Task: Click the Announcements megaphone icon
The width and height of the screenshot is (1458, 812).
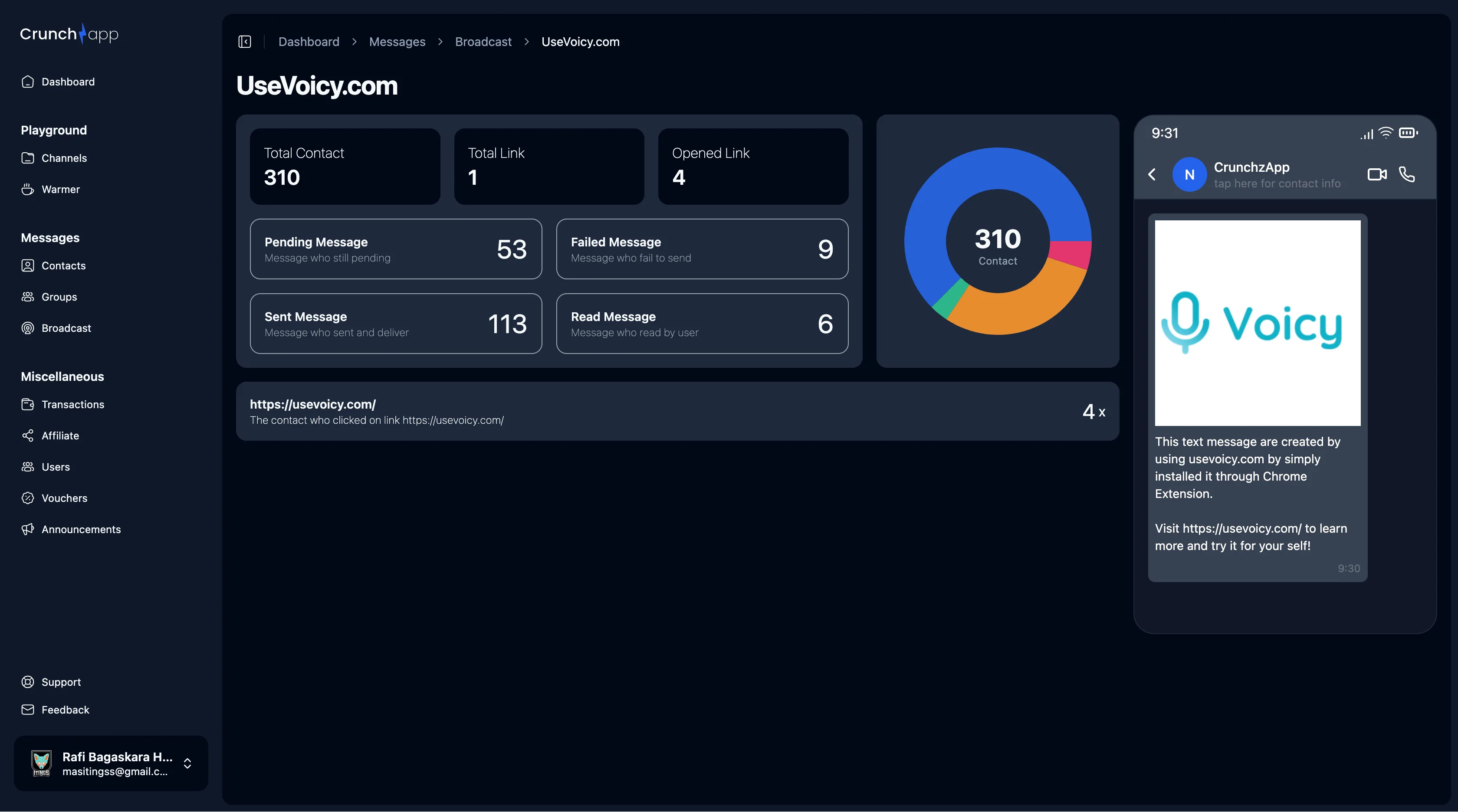Action: click(28, 529)
